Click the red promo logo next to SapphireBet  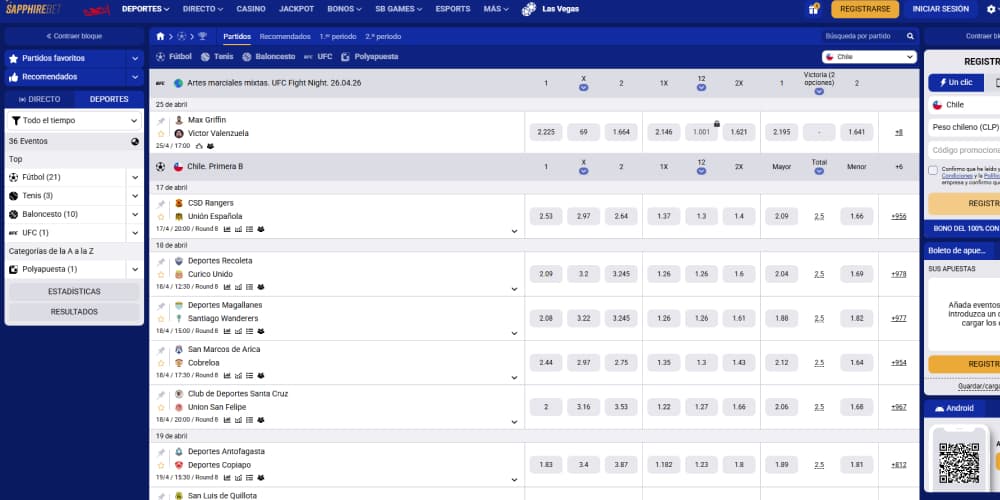[97, 10]
